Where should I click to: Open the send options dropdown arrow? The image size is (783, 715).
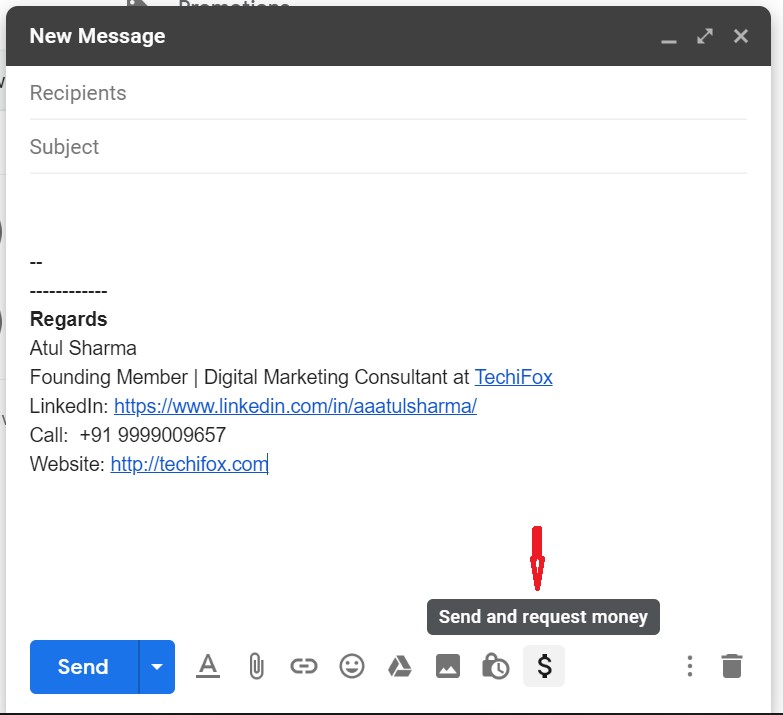pos(157,667)
